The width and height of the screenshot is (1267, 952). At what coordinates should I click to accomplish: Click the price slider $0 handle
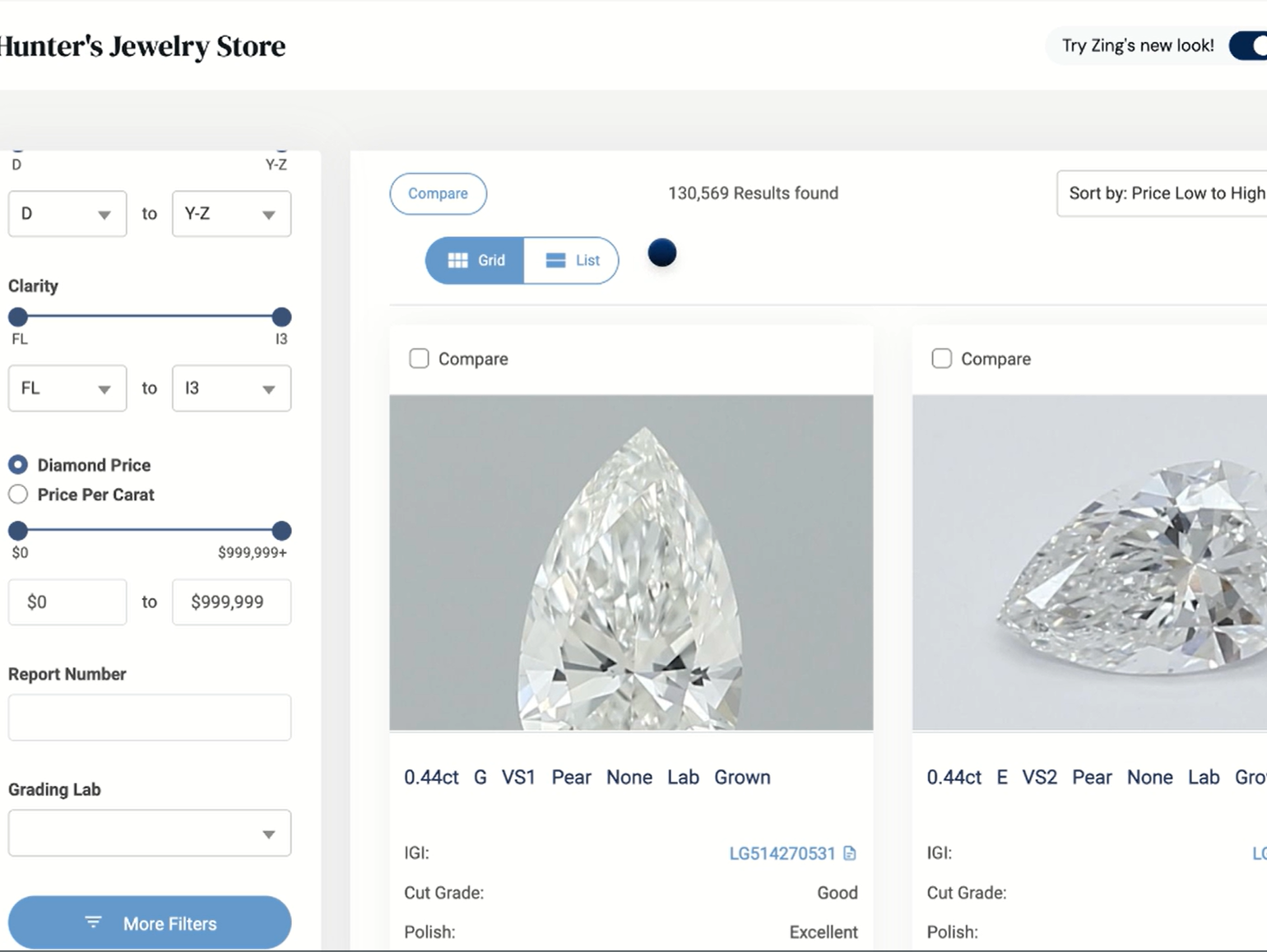click(18, 531)
